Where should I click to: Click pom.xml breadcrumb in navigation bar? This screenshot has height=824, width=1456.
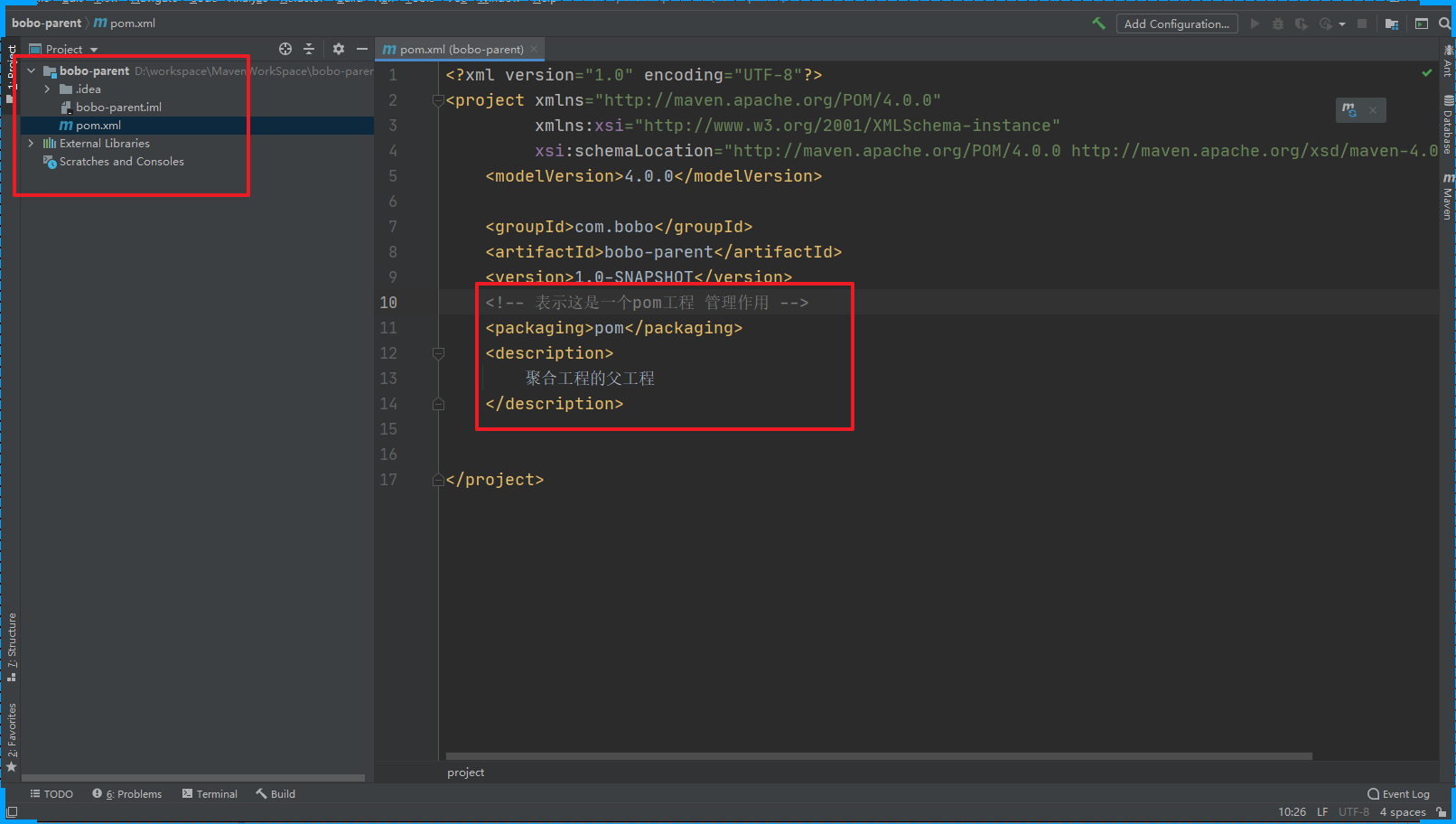click(125, 23)
